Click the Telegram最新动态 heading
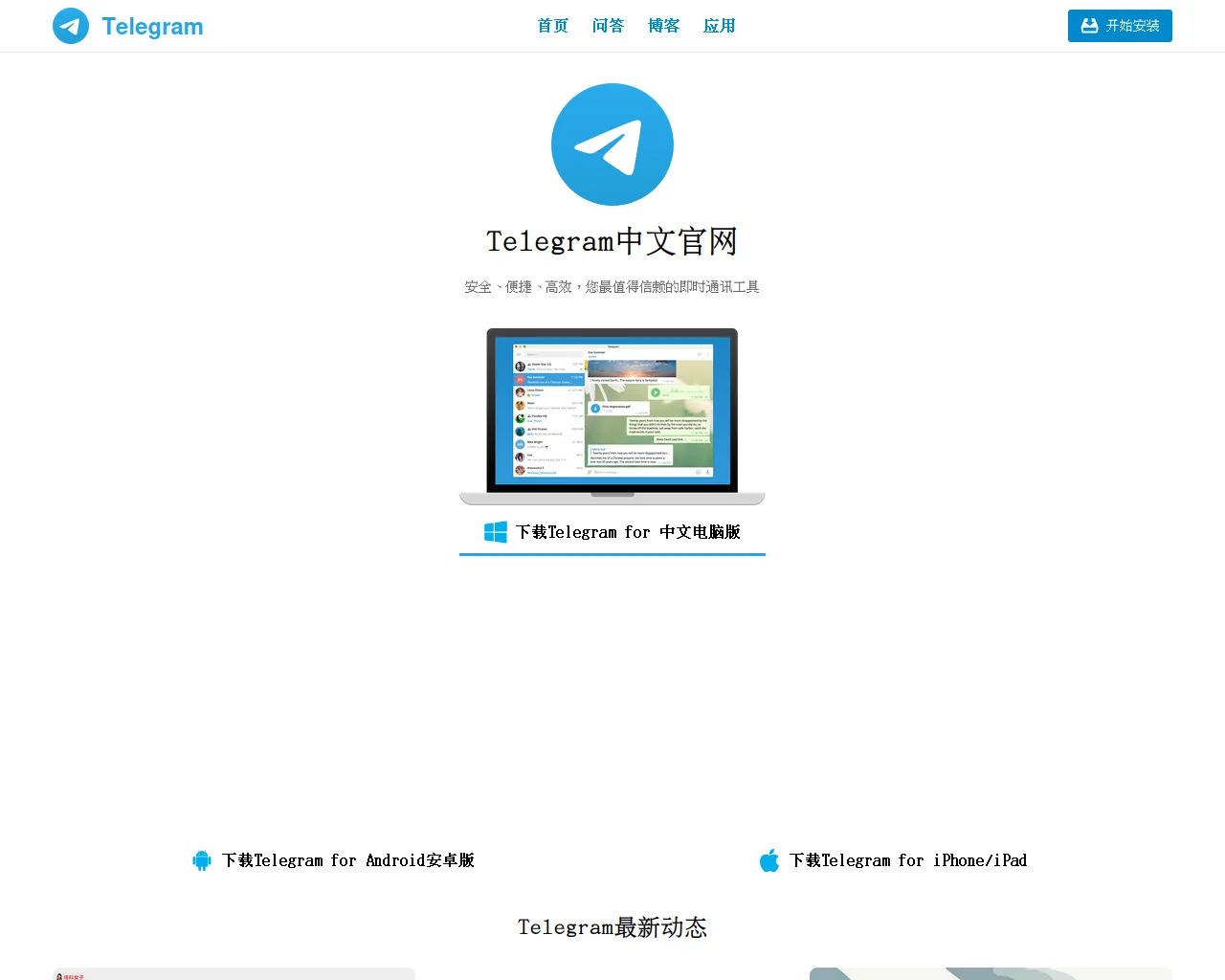1225x980 pixels. (612, 927)
